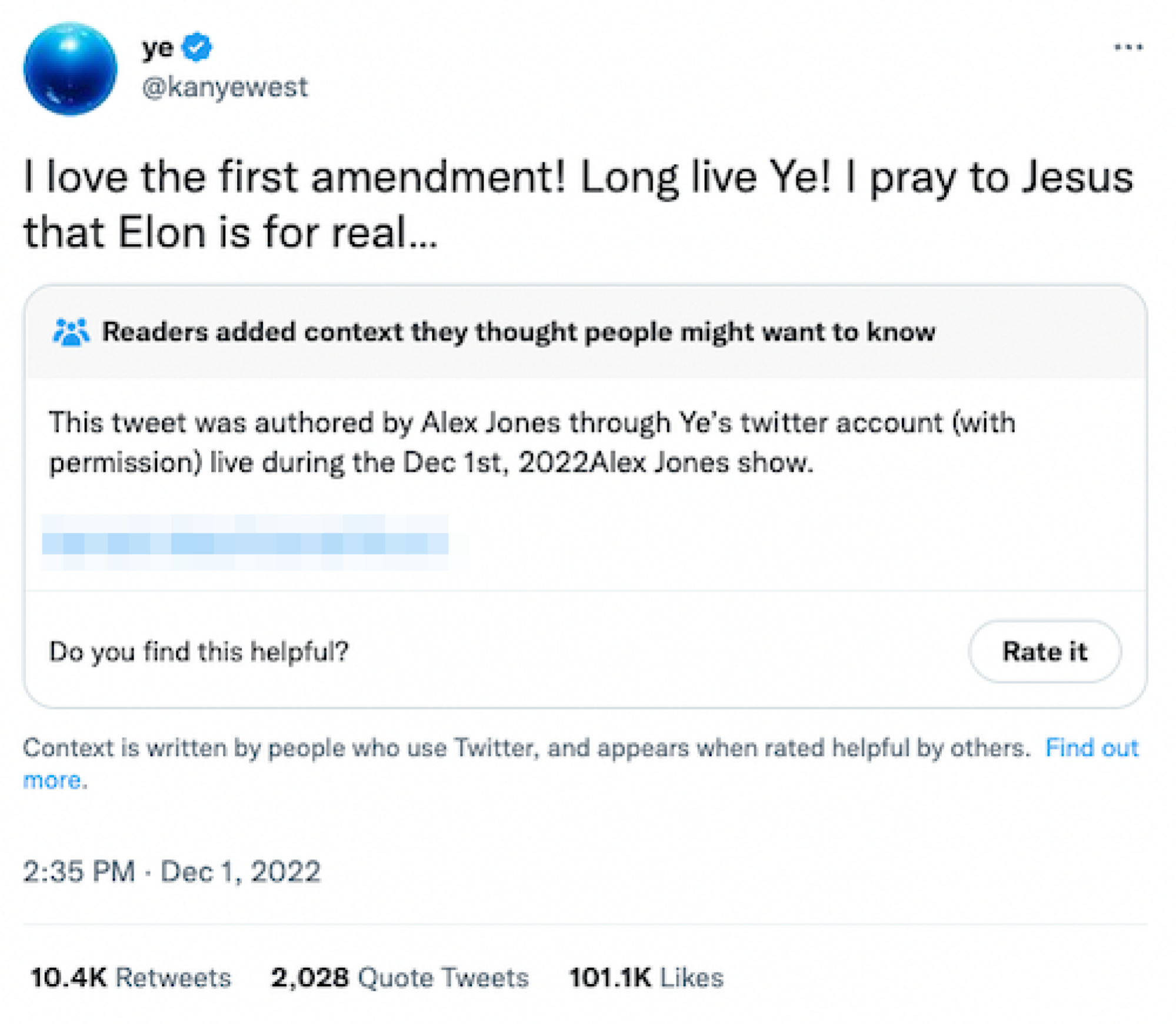Open the 2,028 Quote Tweets

400,976
